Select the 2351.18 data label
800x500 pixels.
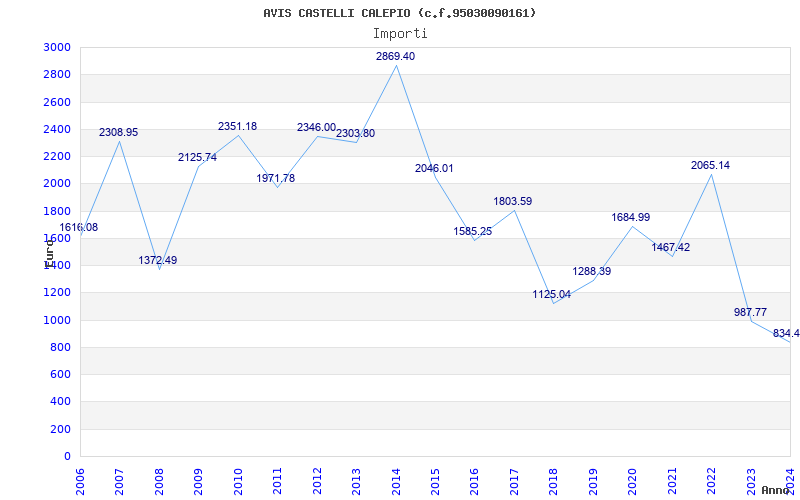(237, 127)
